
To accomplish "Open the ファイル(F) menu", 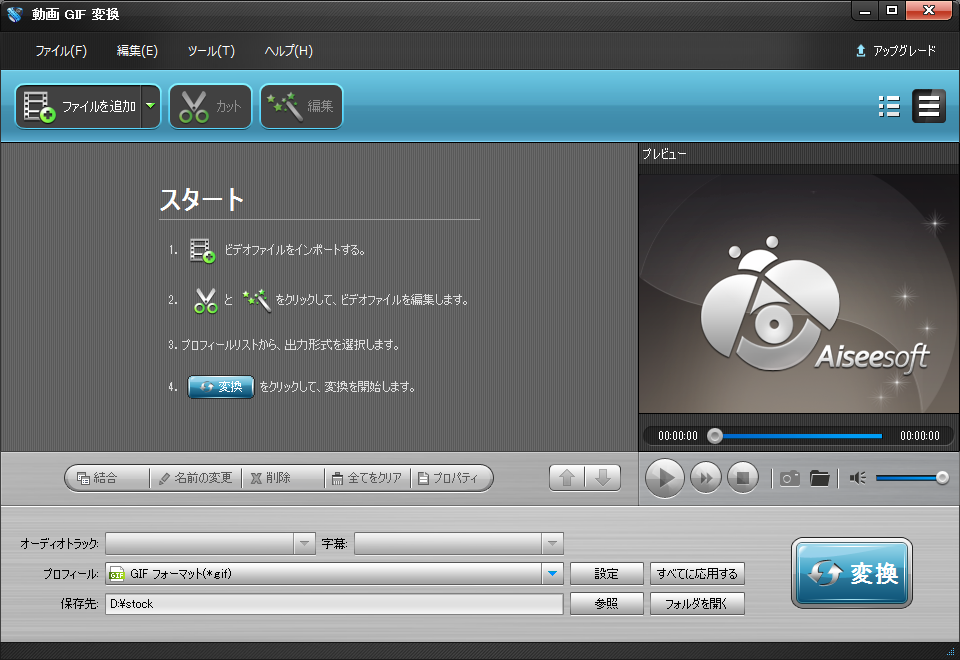I will (62, 50).
